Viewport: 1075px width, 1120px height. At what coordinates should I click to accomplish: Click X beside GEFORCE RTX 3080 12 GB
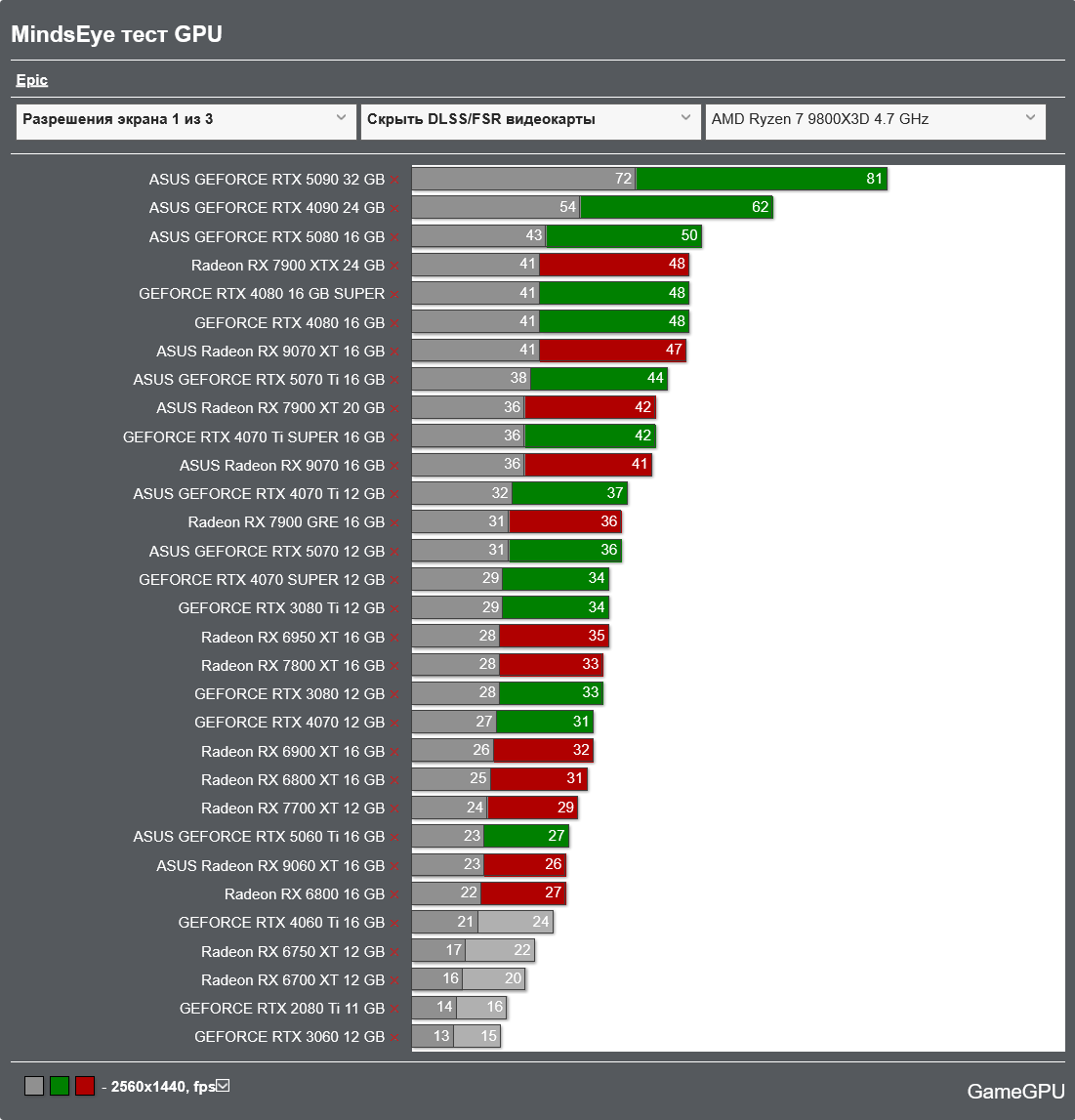394,695
